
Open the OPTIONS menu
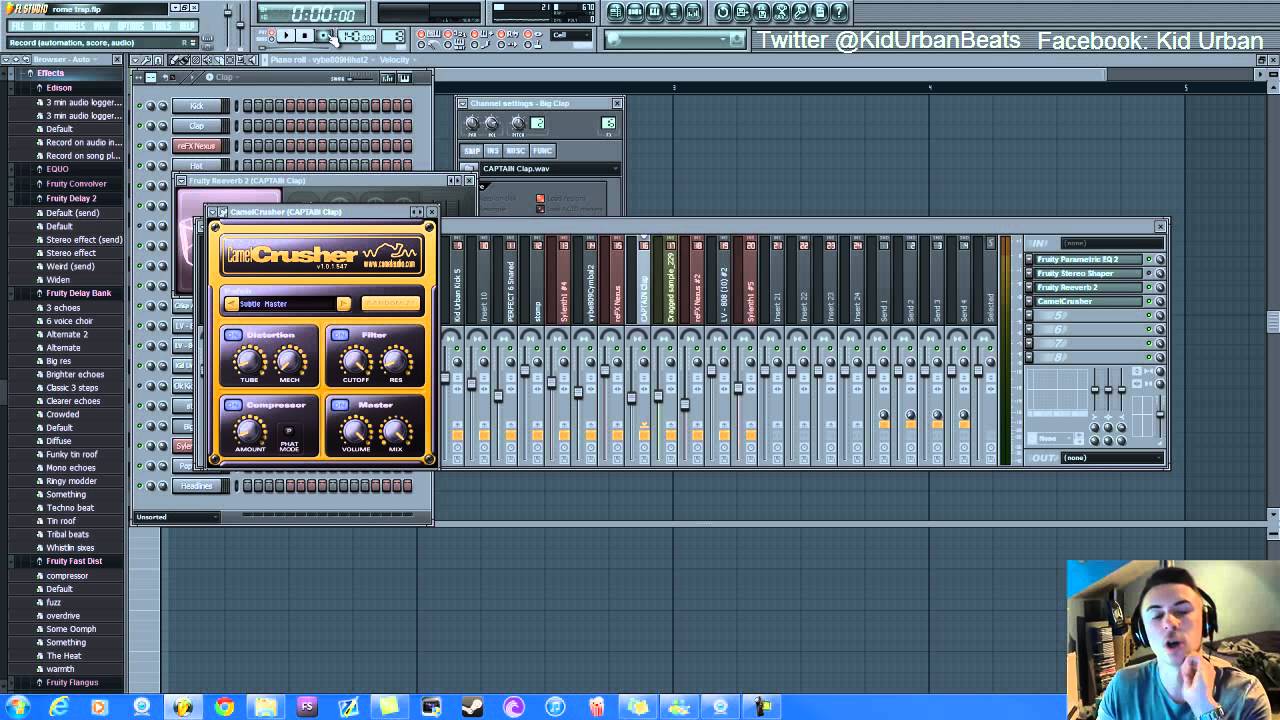tap(132, 26)
